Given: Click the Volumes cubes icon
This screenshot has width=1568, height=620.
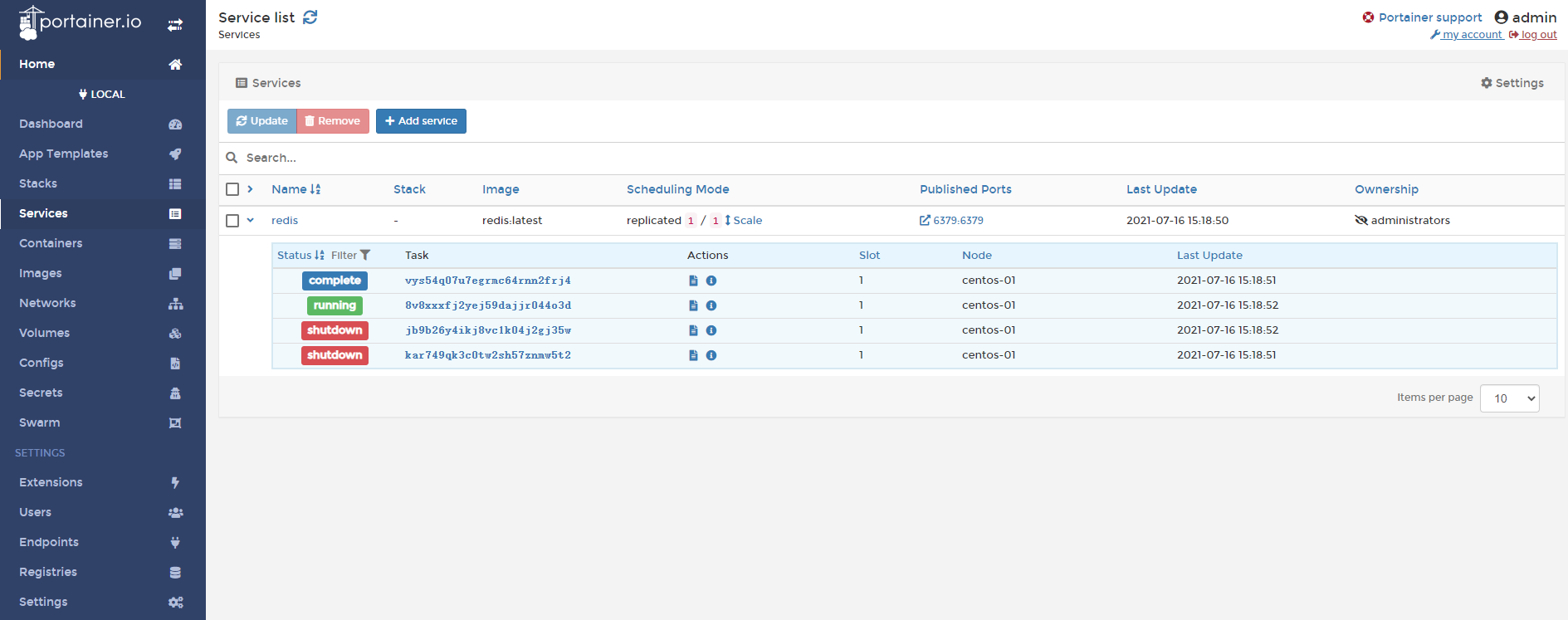Looking at the screenshot, I should [x=175, y=333].
